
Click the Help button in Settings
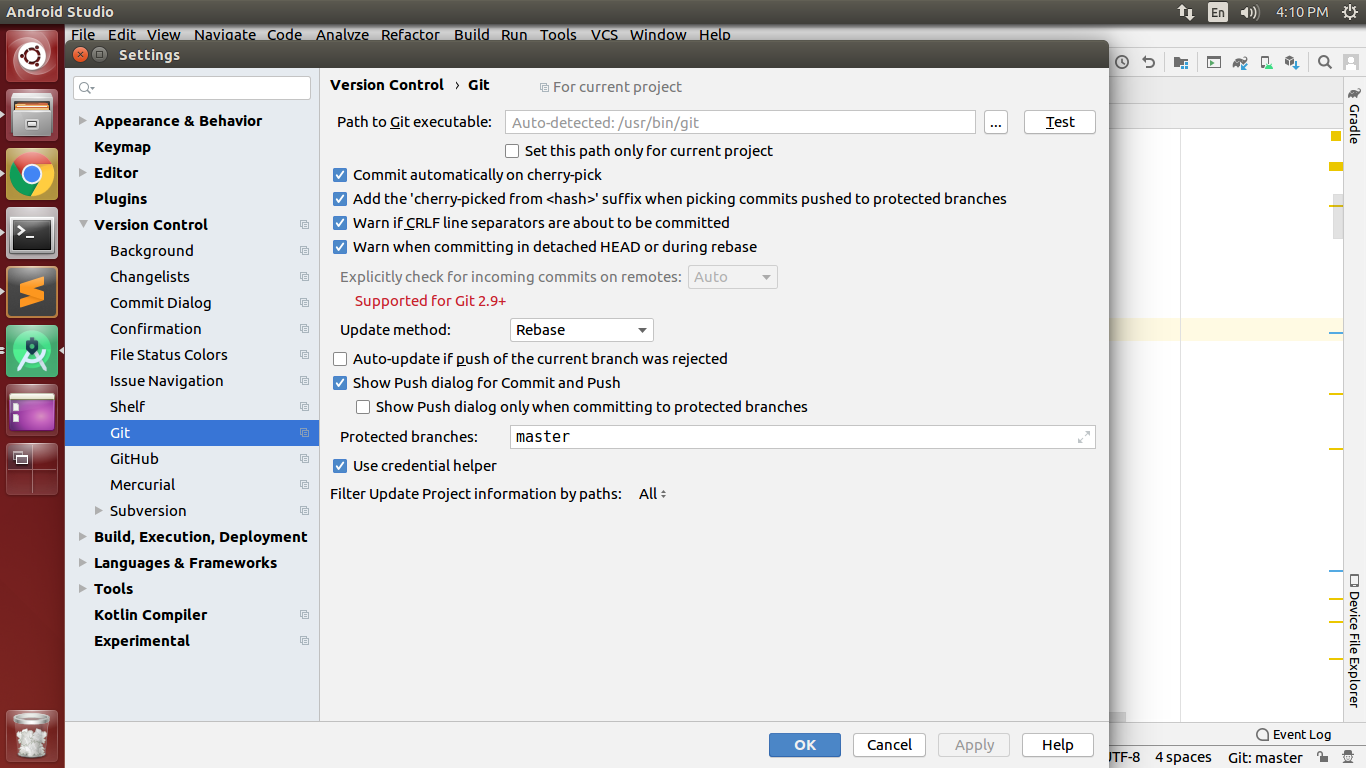[x=1058, y=745]
